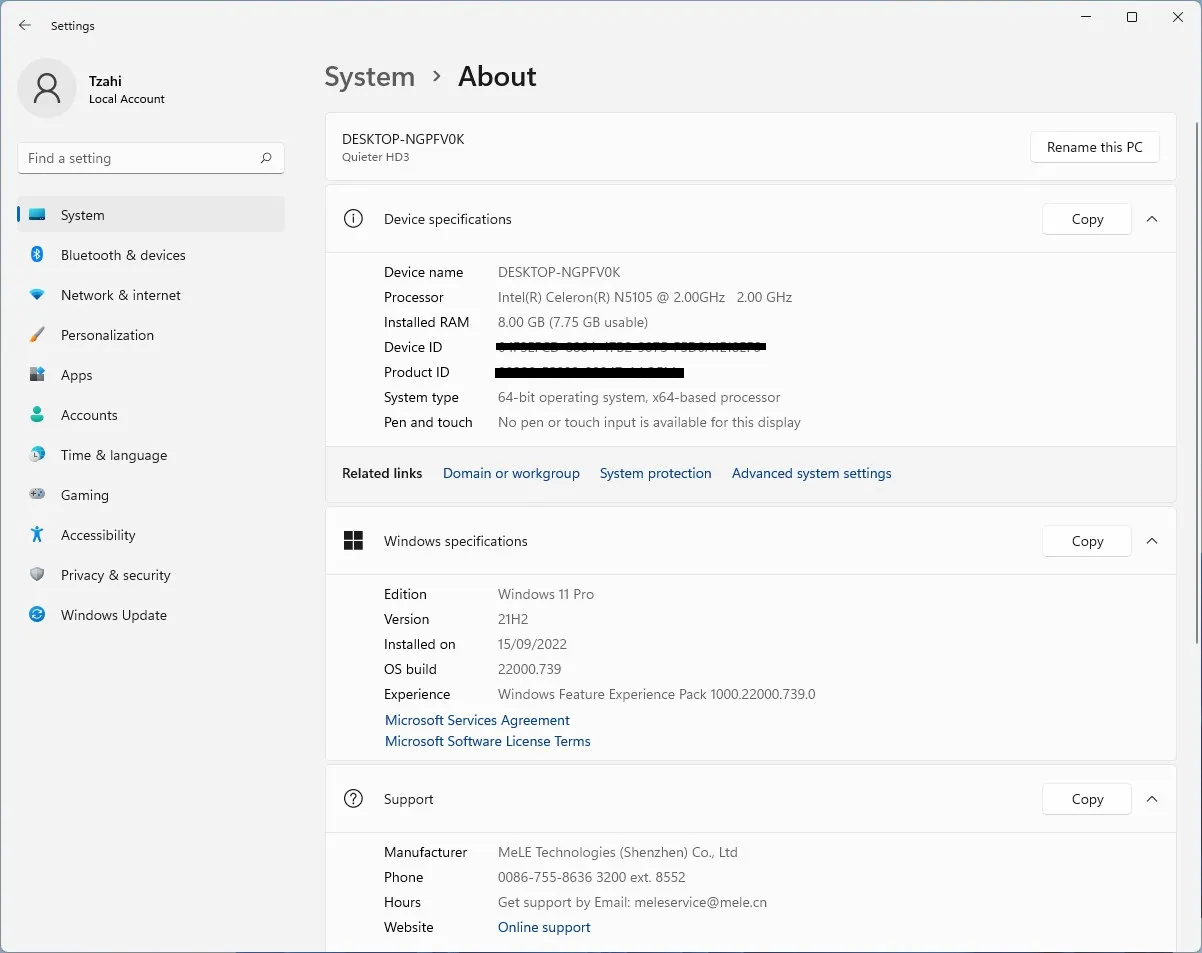Select the Personalization paintbrush icon

point(37,335)
